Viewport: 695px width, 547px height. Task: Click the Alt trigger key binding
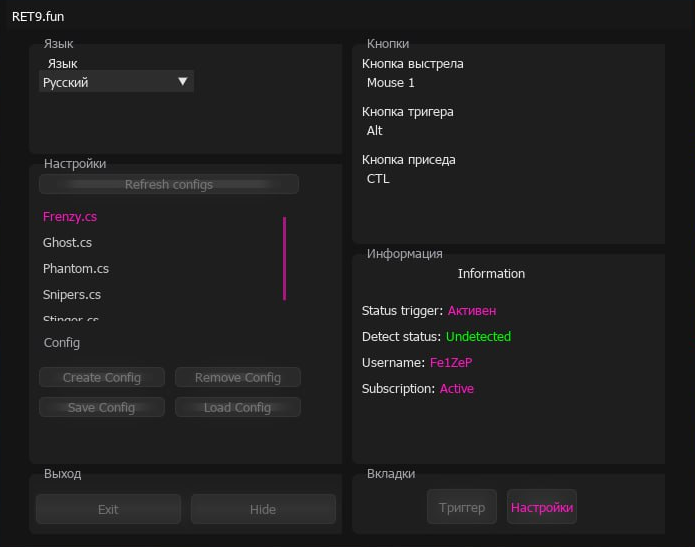click(x=375, y=131)
